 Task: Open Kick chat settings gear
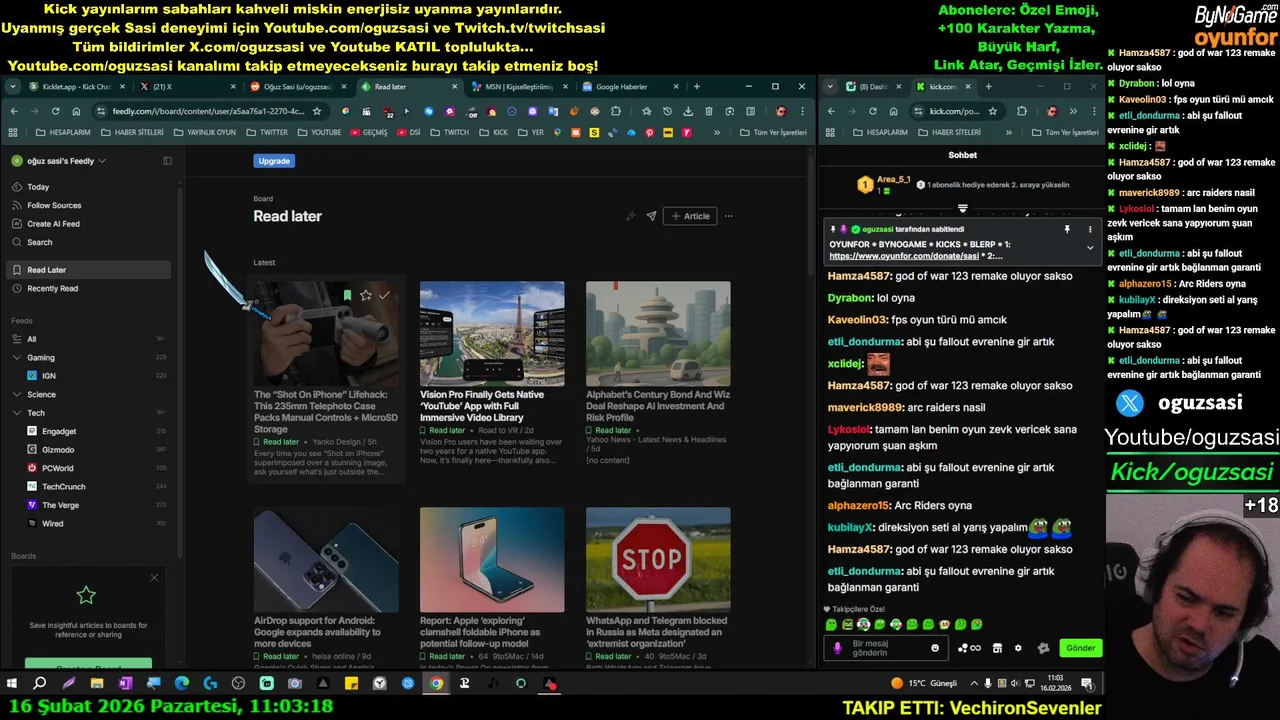click(1018, 648)
